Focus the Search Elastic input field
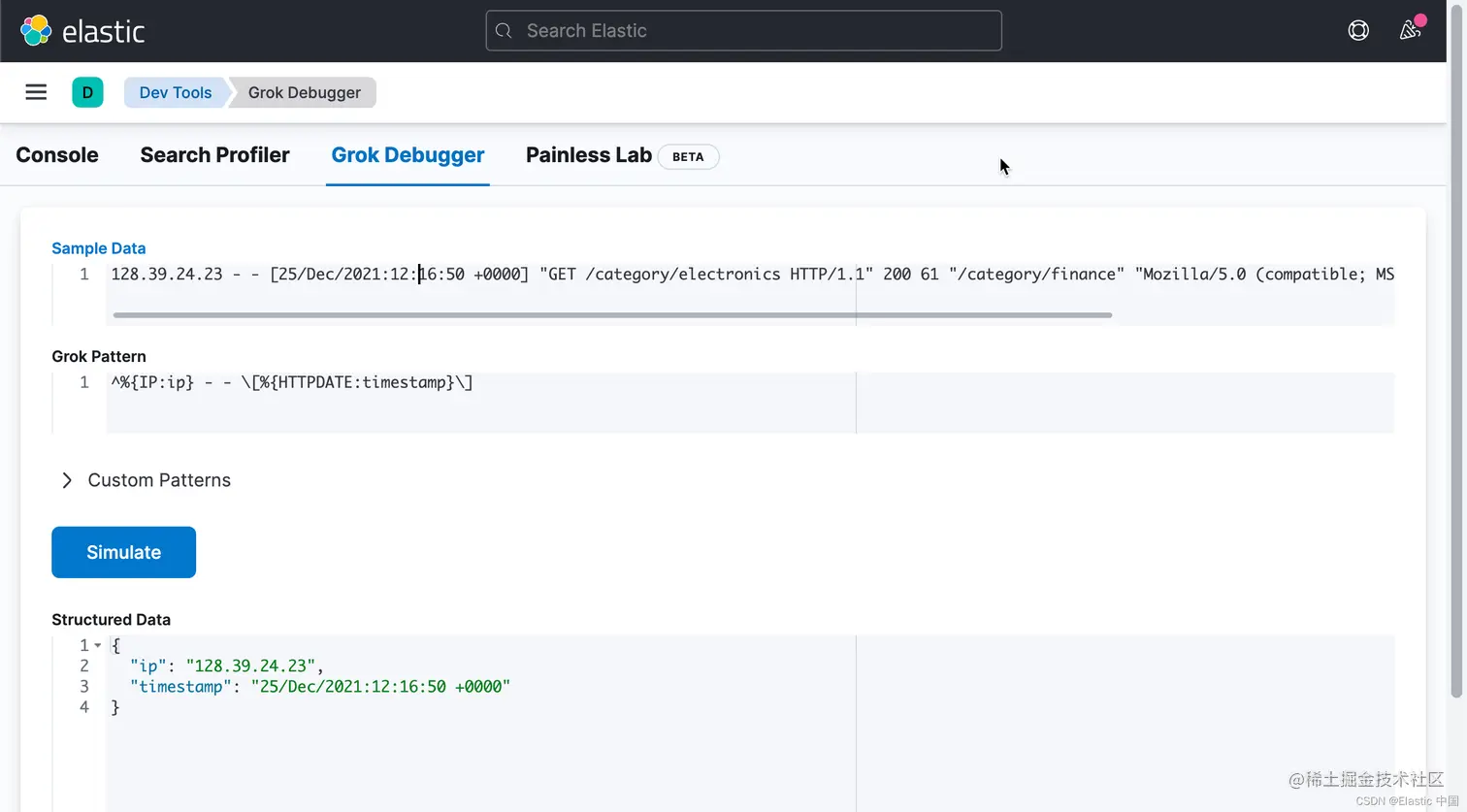The height and width of the screenshot is (812, 1467). 757,31
